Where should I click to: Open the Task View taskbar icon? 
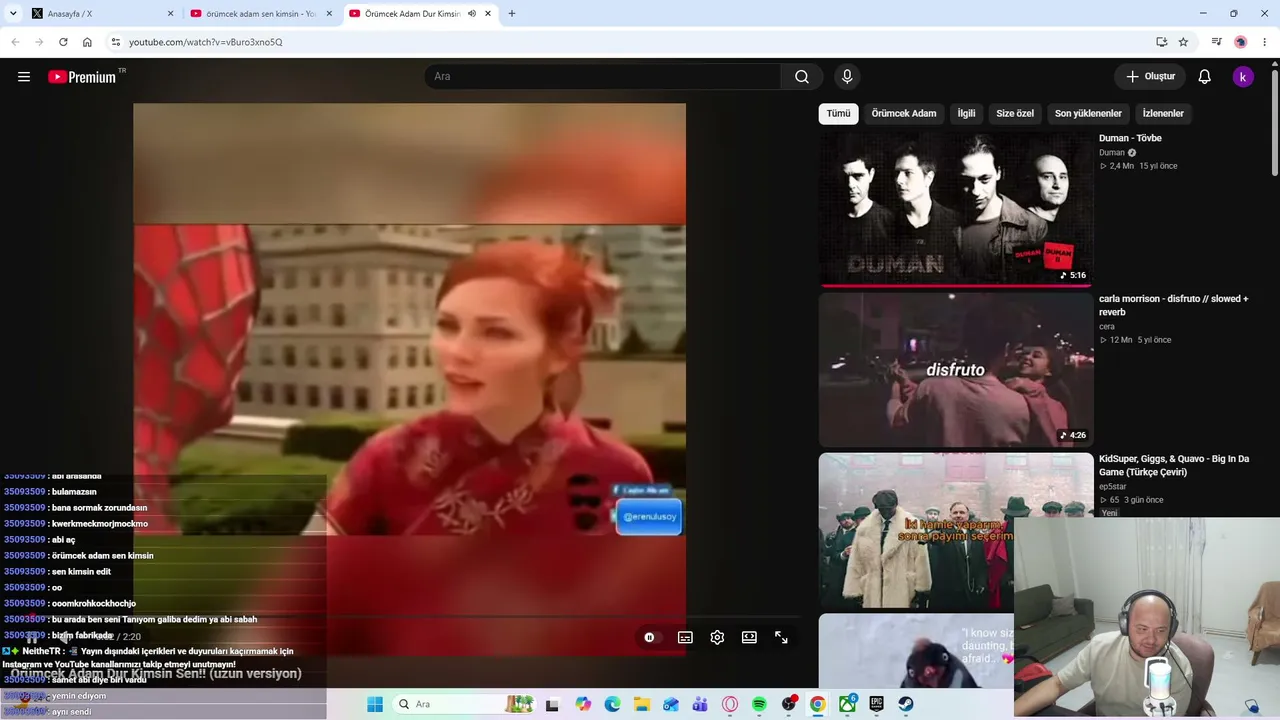pyautogui.click(x=552, y=704)
